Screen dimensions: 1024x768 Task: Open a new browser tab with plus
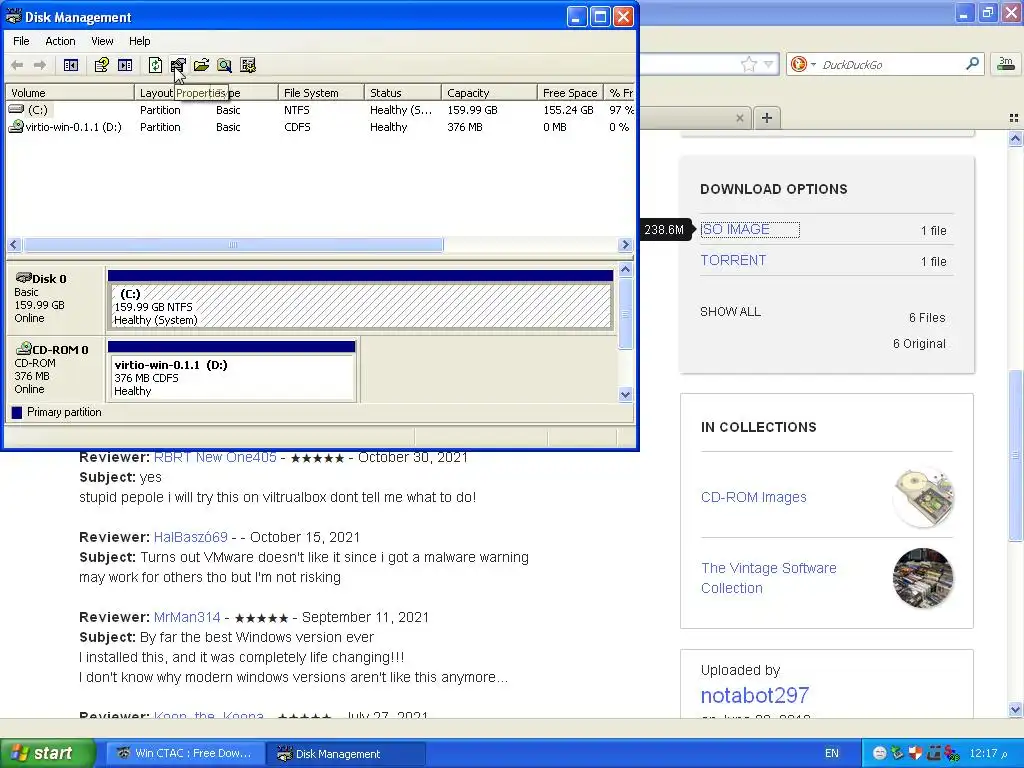click(x=767, y=118)
